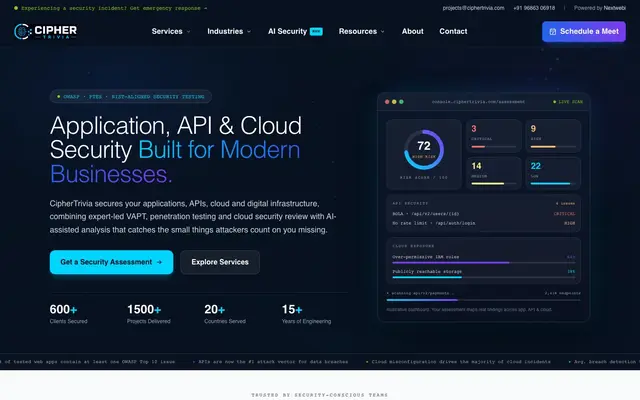Viewport: 640px width, 400px height.
Task: Click the Explore Services button
Action: [x=220, y=262]
